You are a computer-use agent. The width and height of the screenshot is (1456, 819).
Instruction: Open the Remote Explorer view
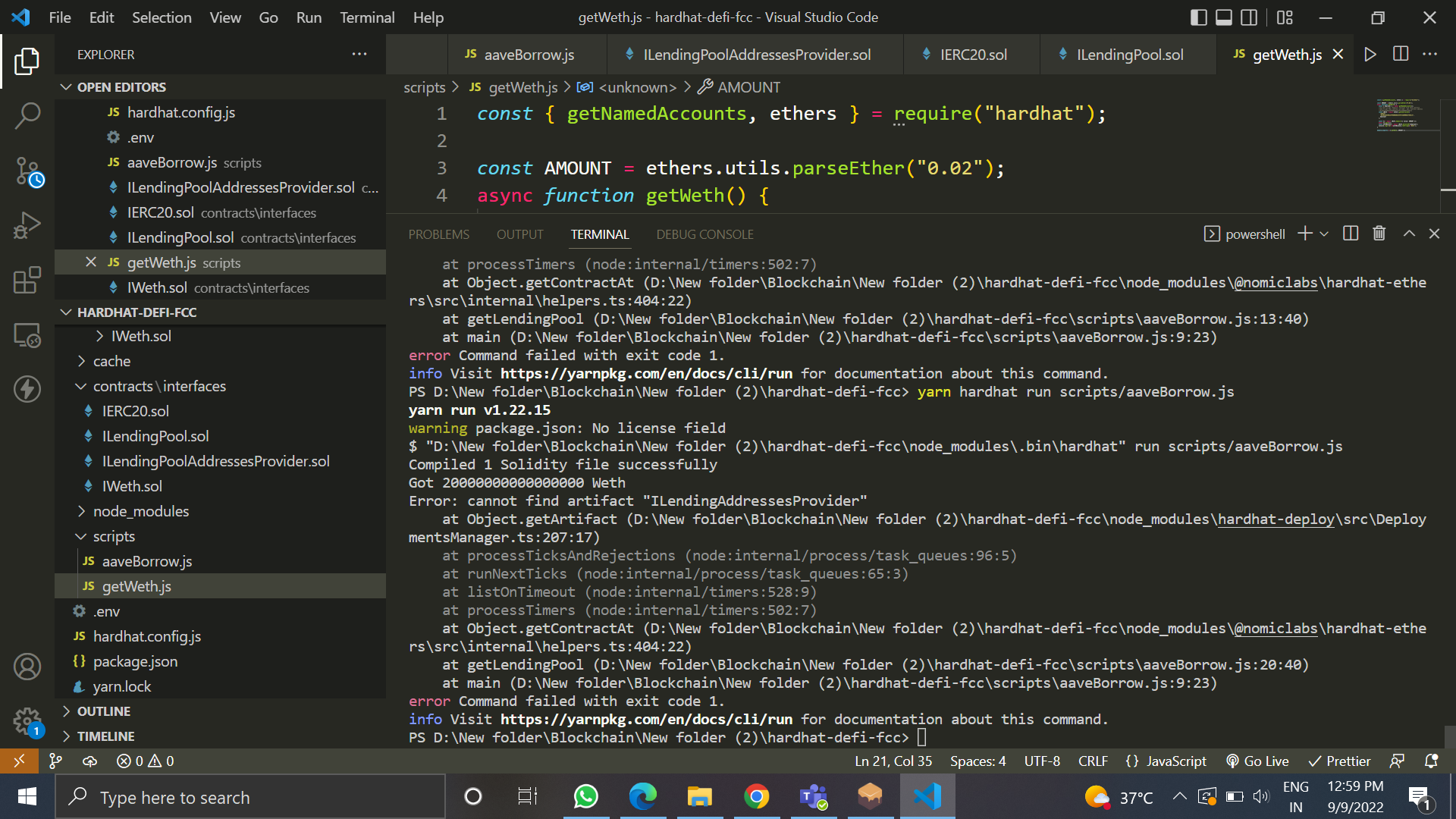(27, 335)
